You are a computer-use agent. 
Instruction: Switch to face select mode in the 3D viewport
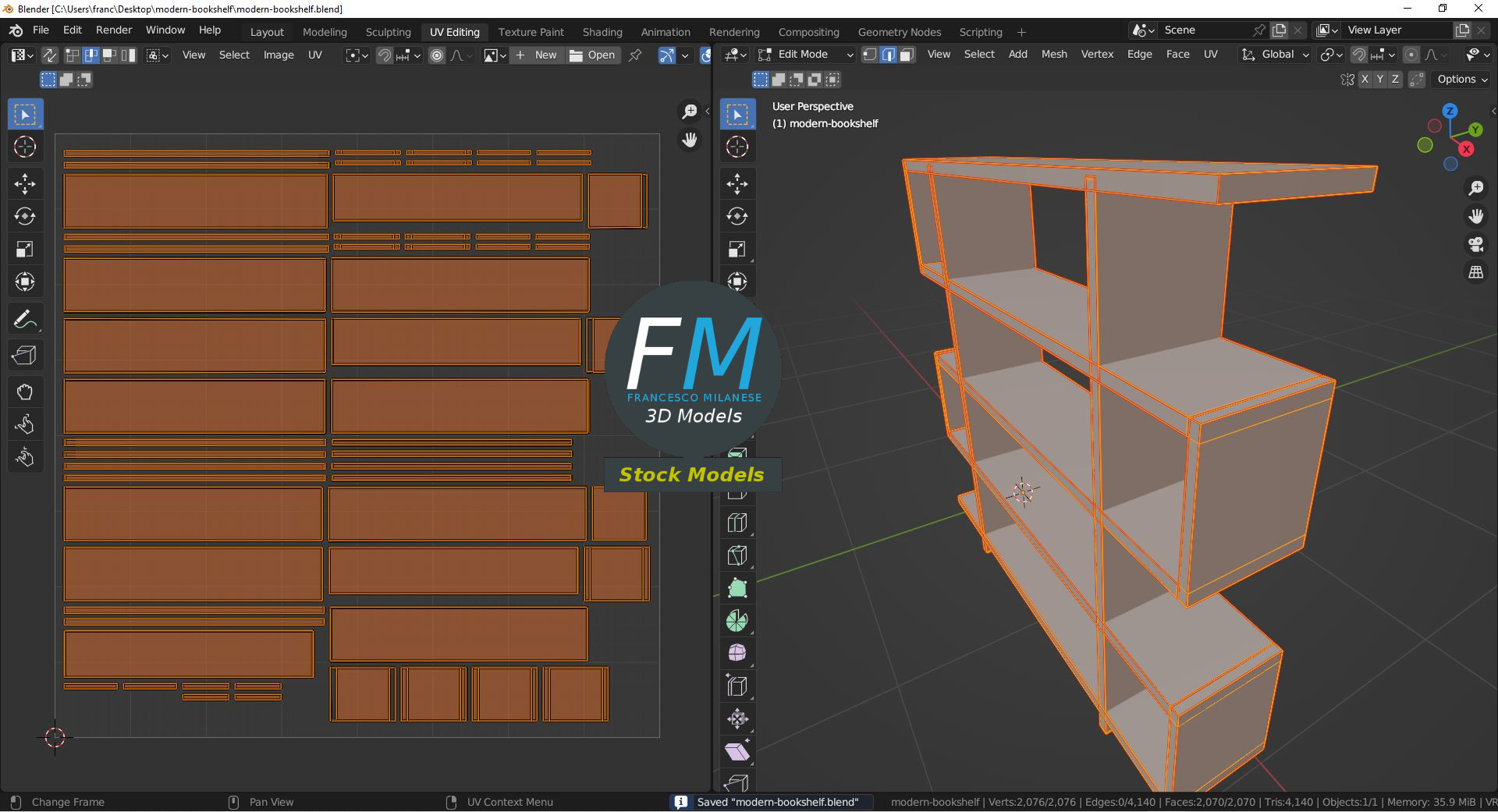pyautogui.click(x=907, y=55)
